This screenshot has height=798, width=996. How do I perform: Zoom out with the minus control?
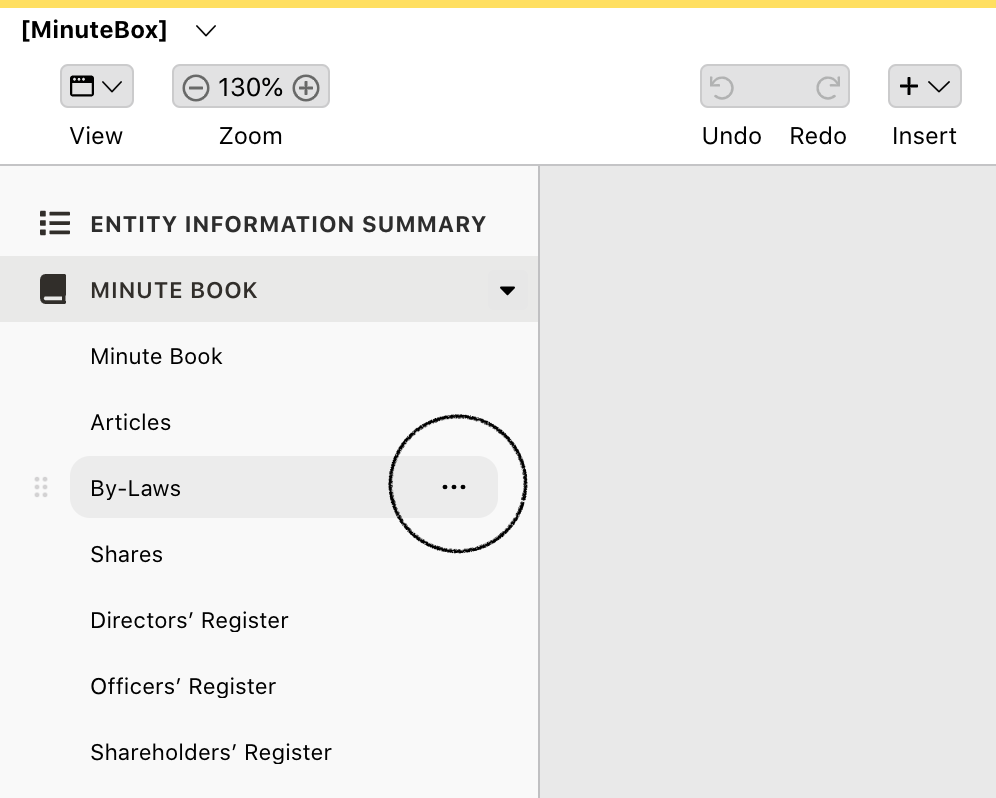(x=196, y=87)
